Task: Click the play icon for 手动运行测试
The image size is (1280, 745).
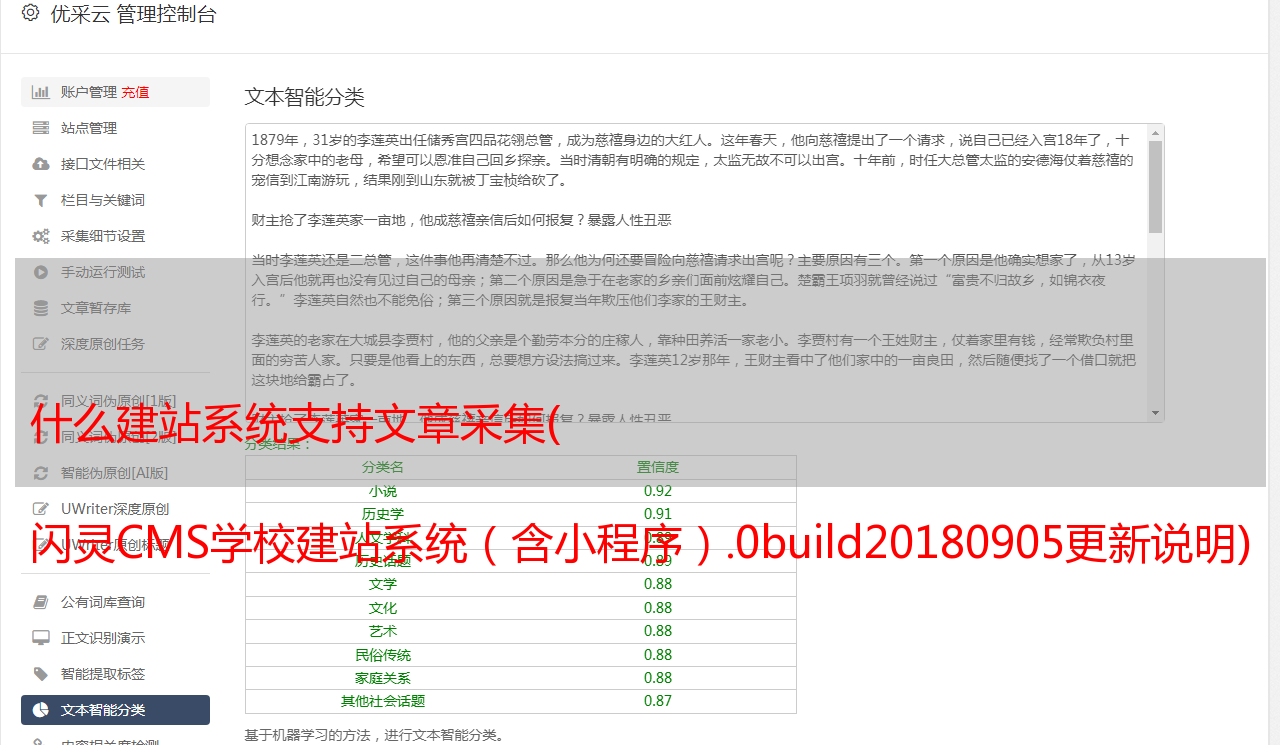Action: point(41,272)
